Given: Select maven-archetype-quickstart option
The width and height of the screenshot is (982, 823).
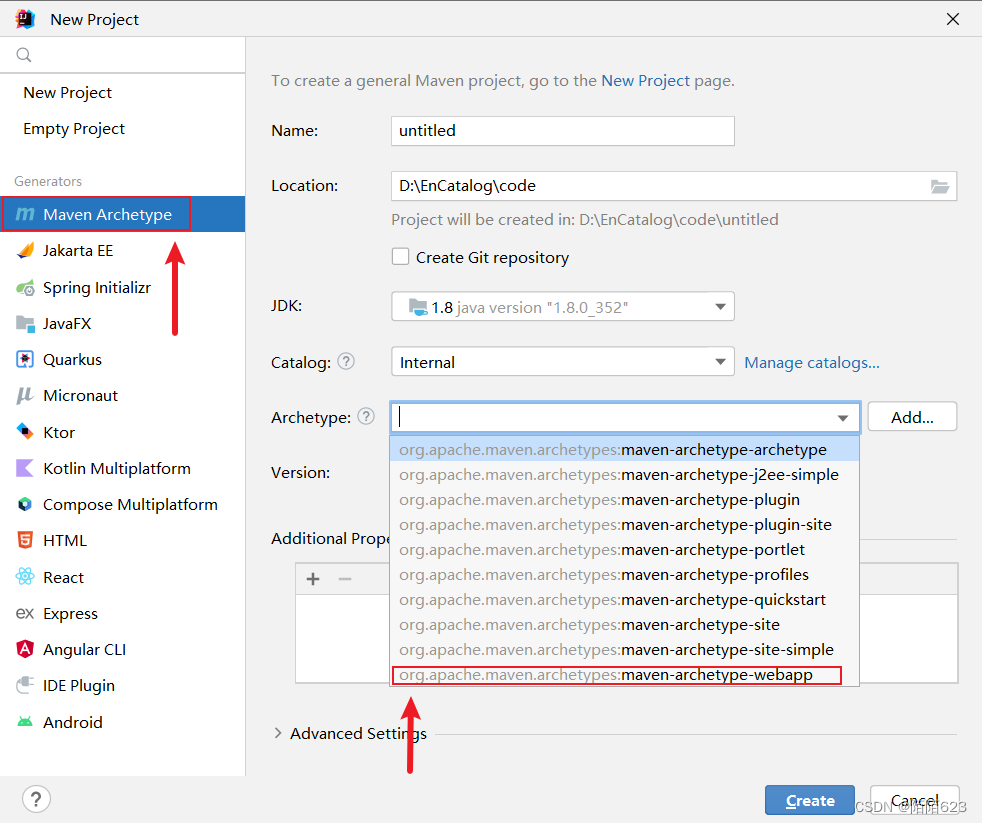Looking at the screenshot, I should pos(624,600).
